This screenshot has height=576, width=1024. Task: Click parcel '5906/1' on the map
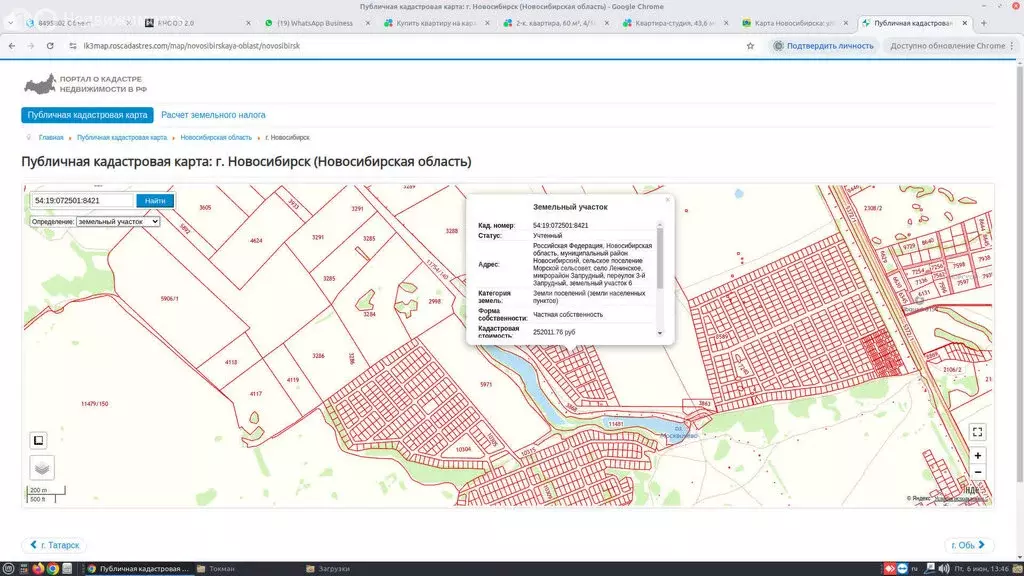[169, 298]
